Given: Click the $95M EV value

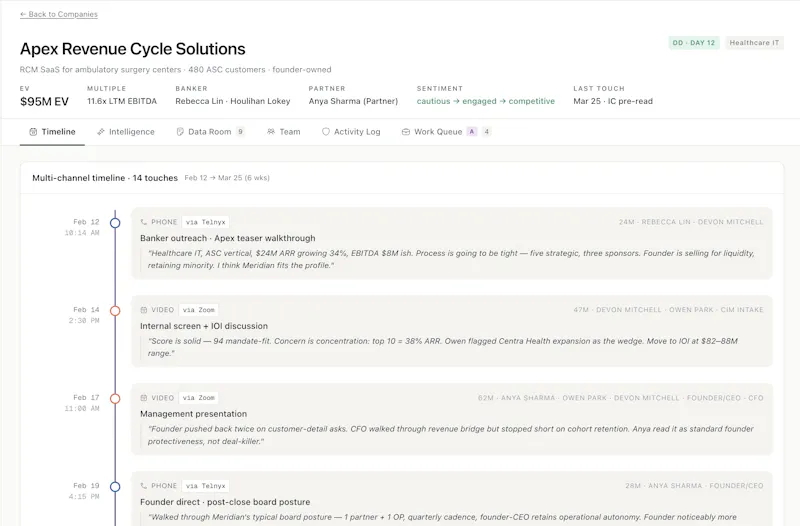Looking at the screenshot, I should [x=44, y=102].
